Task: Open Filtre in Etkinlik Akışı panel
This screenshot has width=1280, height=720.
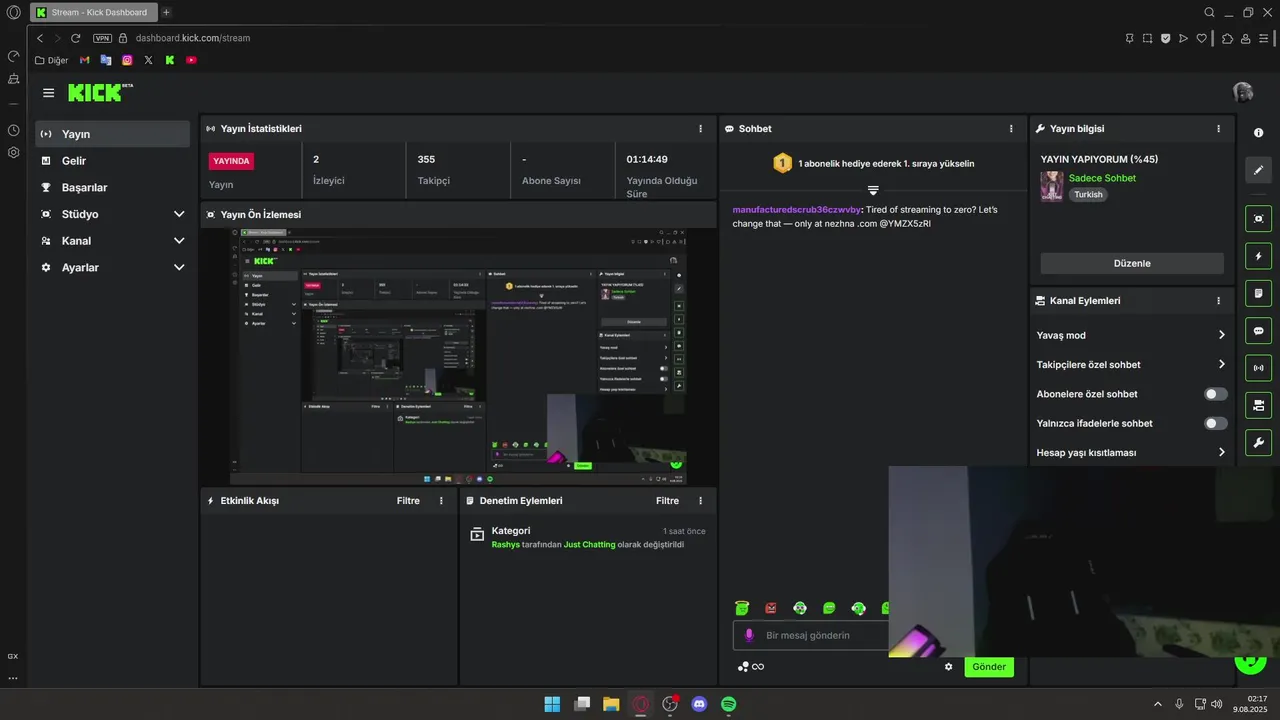Action: pyautogui.click(x=408, y=501)
